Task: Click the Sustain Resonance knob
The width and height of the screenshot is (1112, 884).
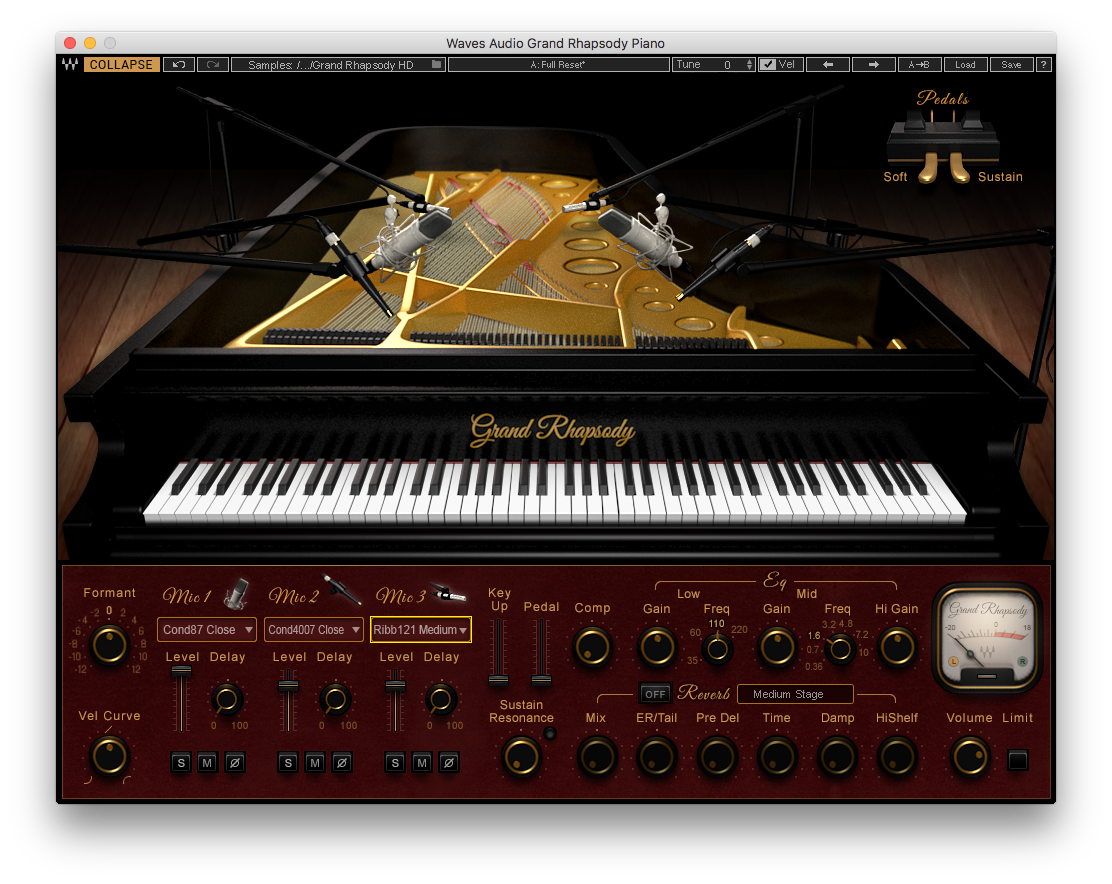Action: pyautogui.click(x=521, y=756)
